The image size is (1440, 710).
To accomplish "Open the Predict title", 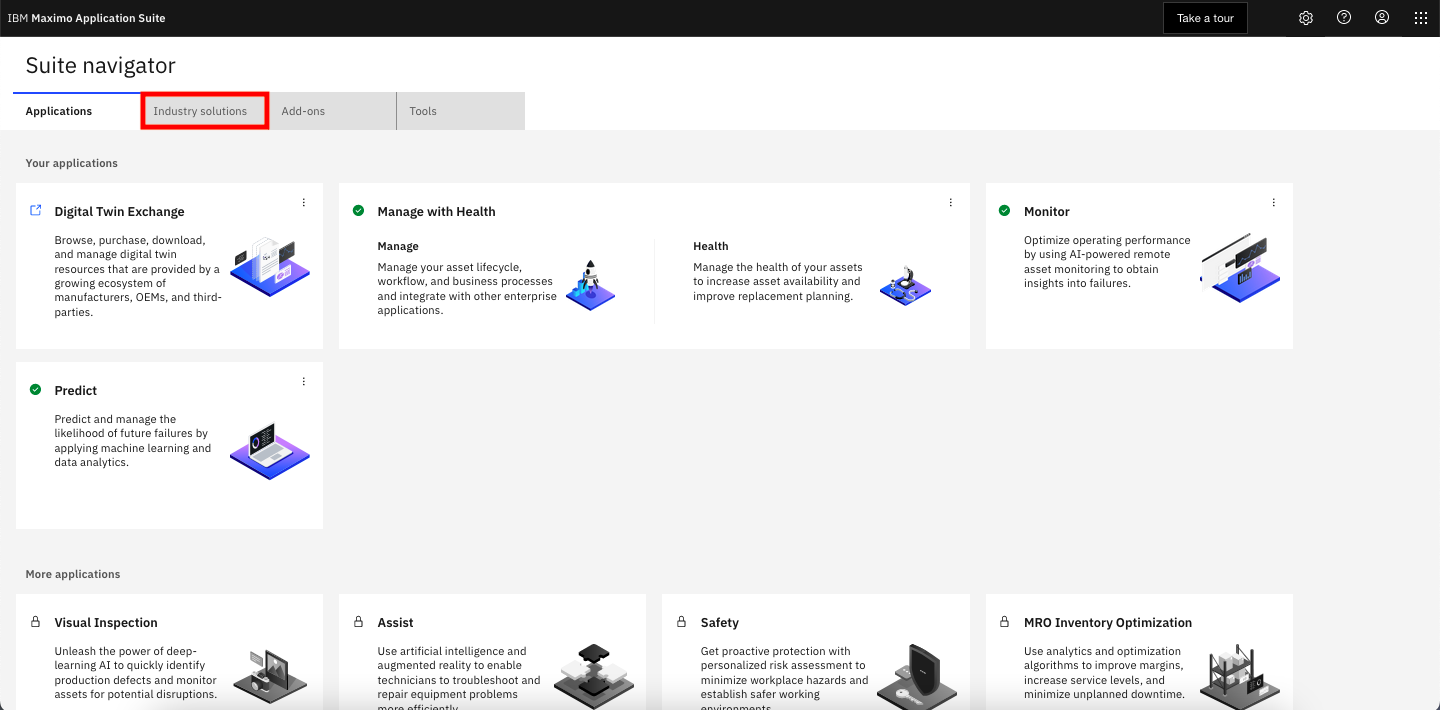I will pyautogui.click(x=76, y=390).
